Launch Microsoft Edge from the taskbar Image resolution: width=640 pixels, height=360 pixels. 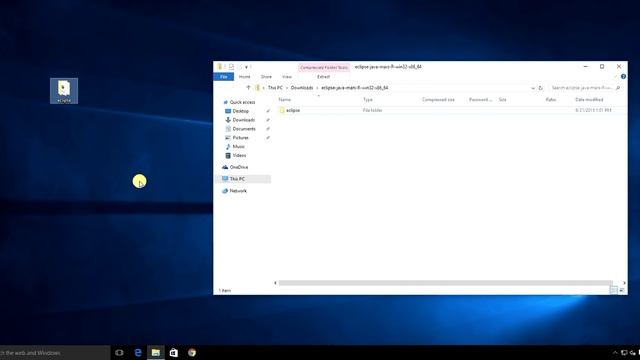[138, 353]
